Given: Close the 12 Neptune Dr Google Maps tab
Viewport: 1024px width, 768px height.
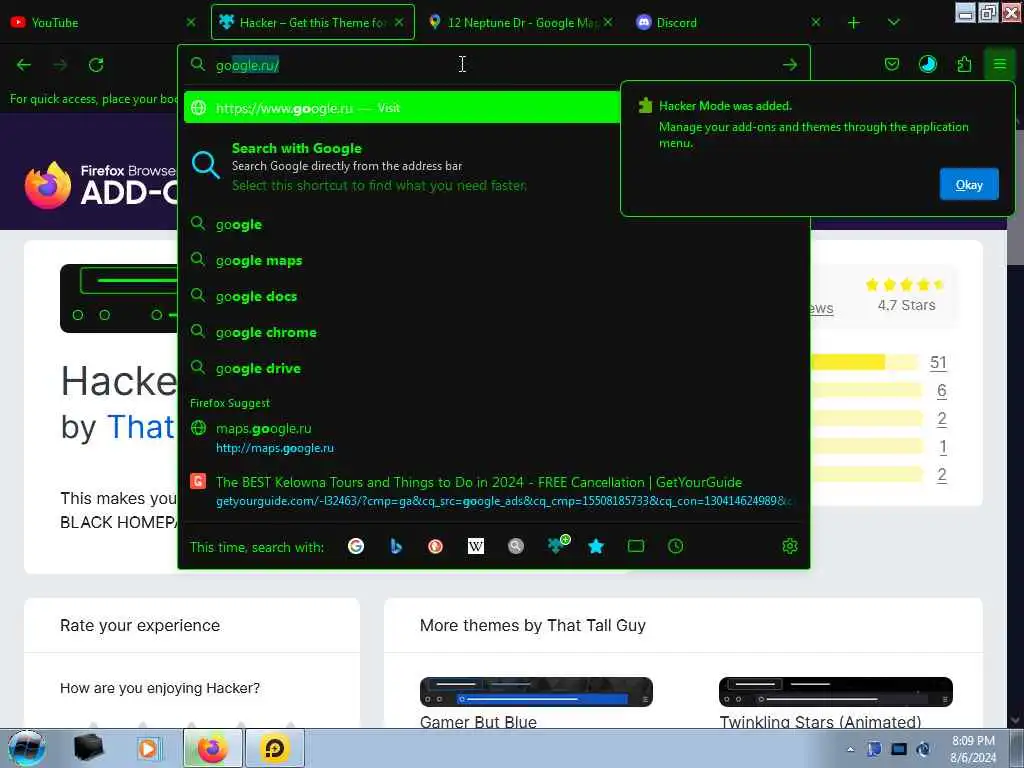Looking at the screenshot, I should 608,22.
